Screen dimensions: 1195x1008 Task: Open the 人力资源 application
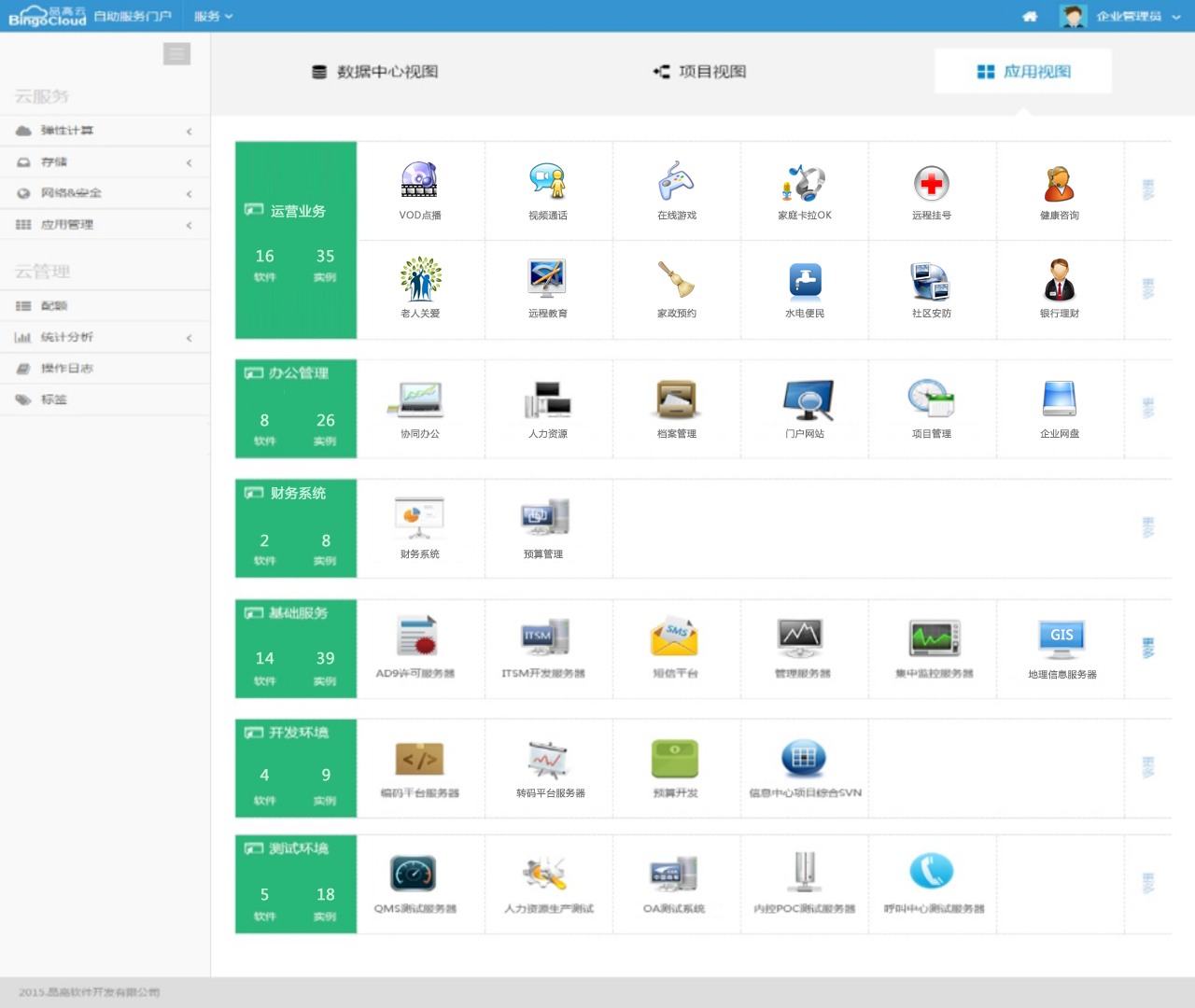click(x=547, y=399)
